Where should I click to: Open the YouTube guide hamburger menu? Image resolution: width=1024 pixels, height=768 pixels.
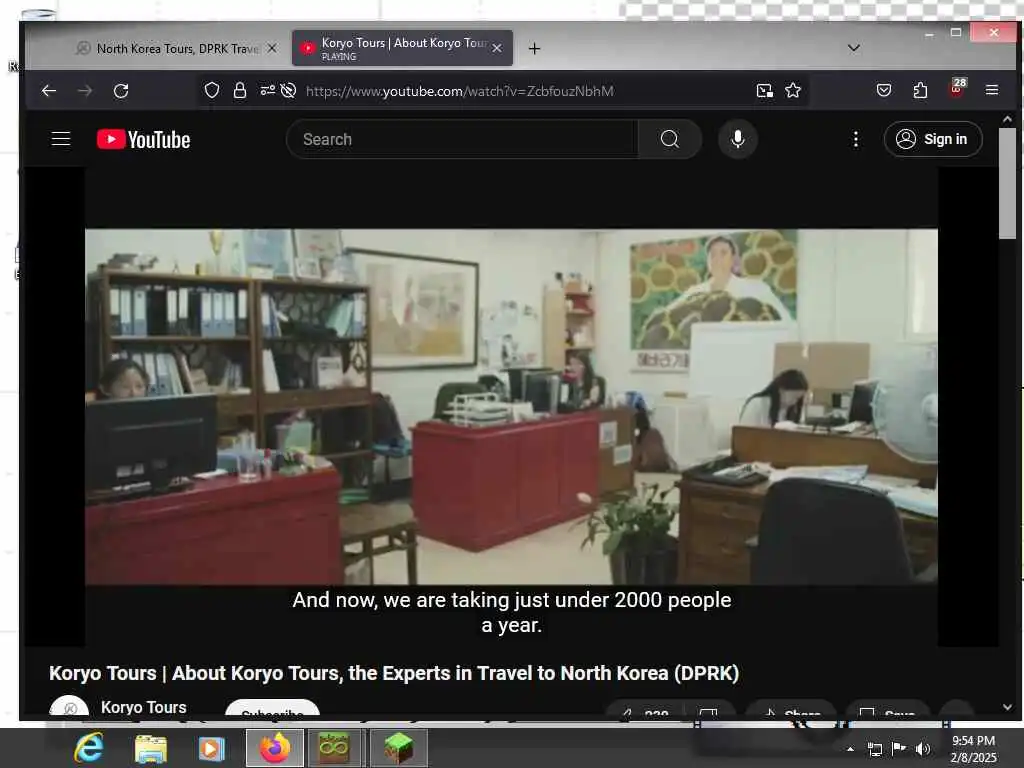pos(61,139)
